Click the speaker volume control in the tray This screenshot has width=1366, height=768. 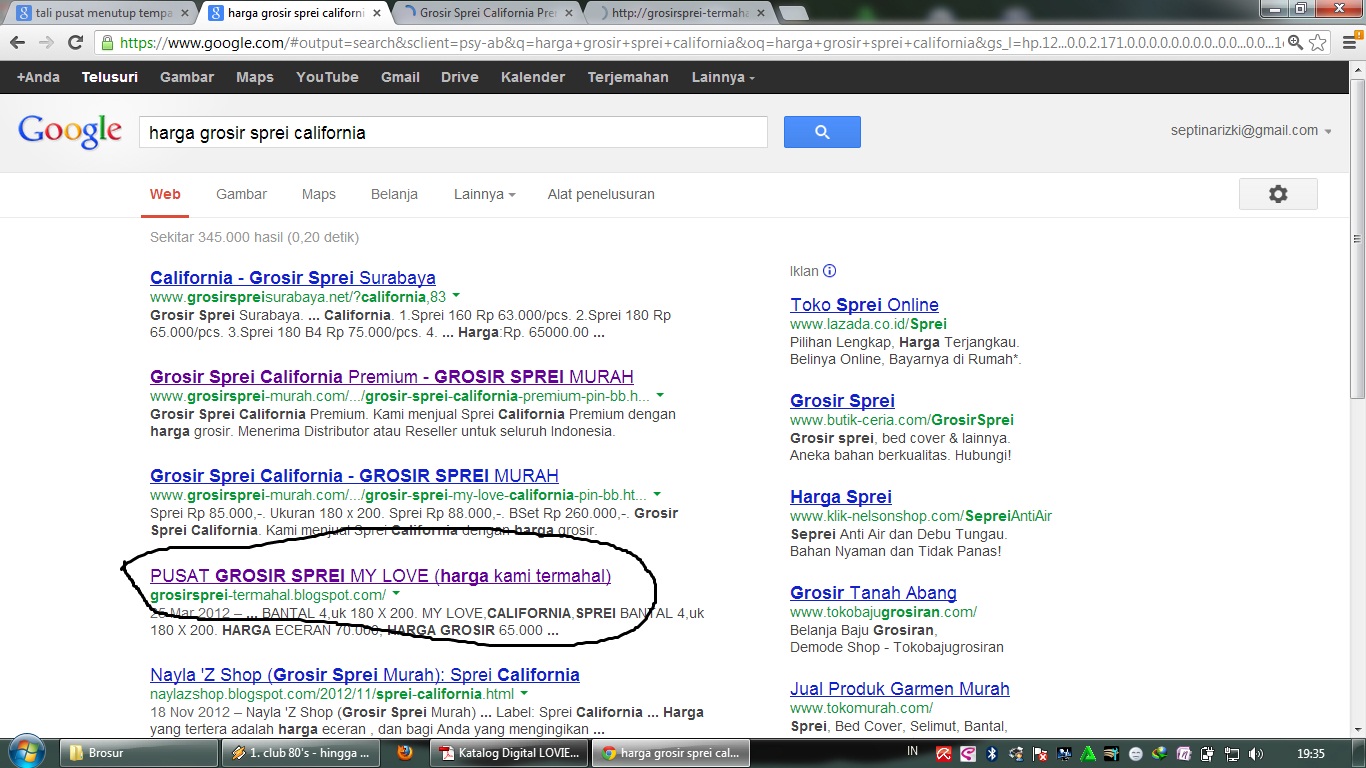1255,755
